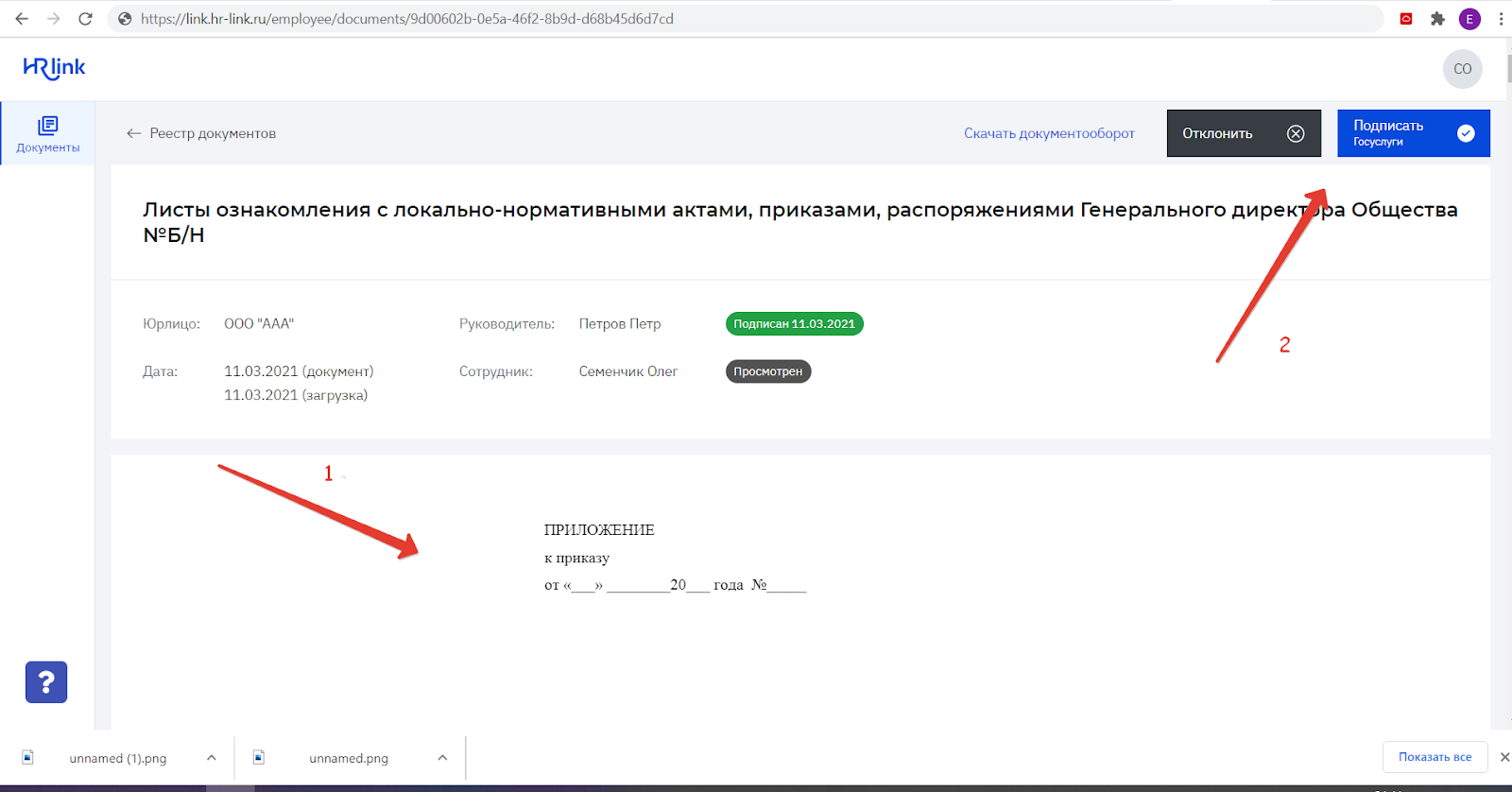Open the Chrome three-dot menu
The image size is (1512, 792).
pyautogui.click(x=1501, y=19)
